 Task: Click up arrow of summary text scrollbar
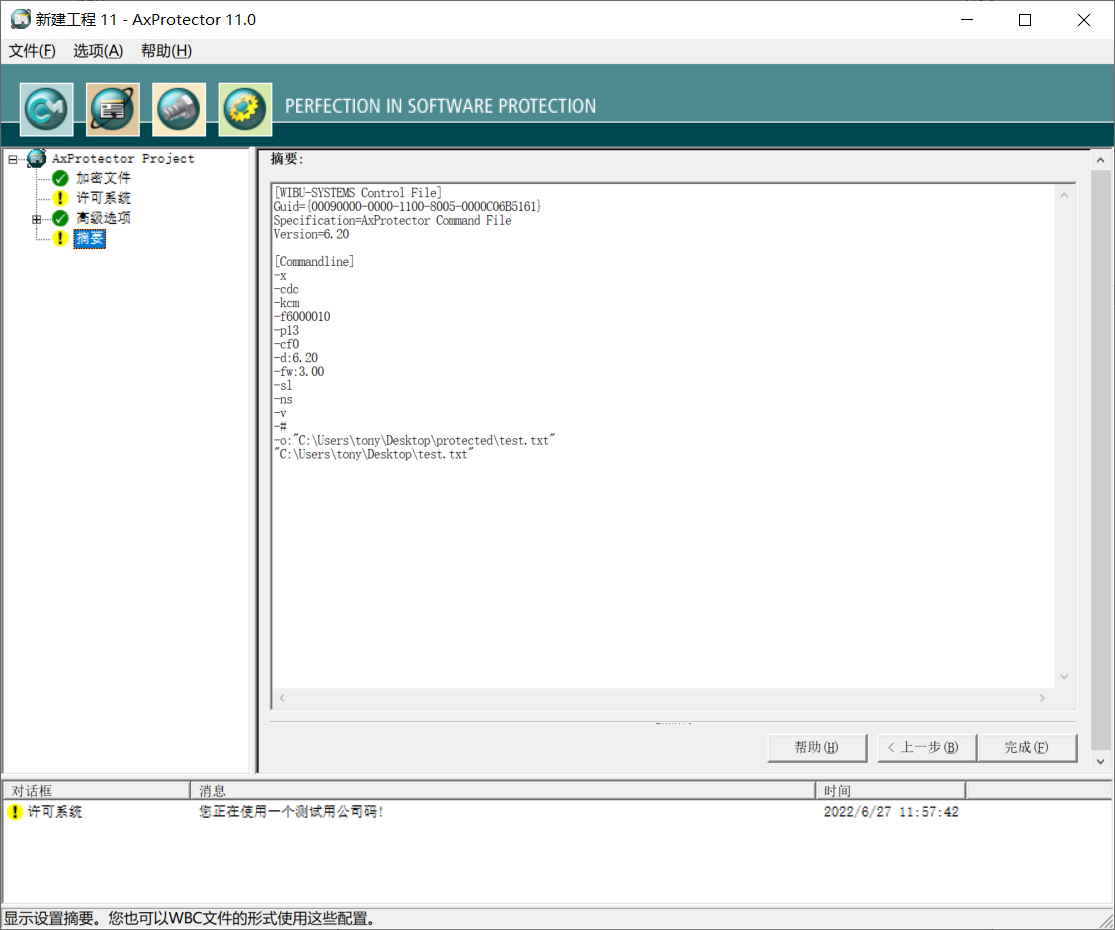pyautogui.click(x=1065, y=195)
